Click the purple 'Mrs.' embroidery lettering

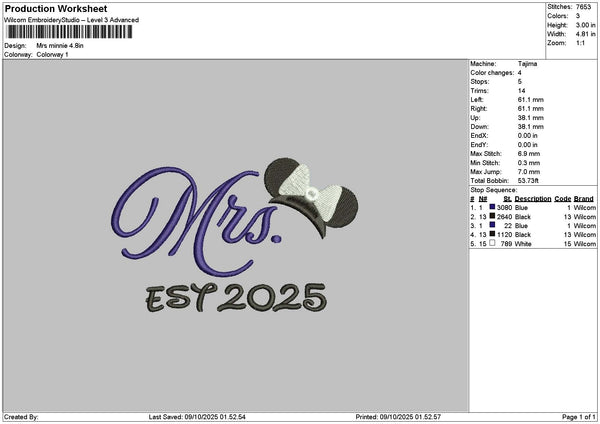coord(197,222)
